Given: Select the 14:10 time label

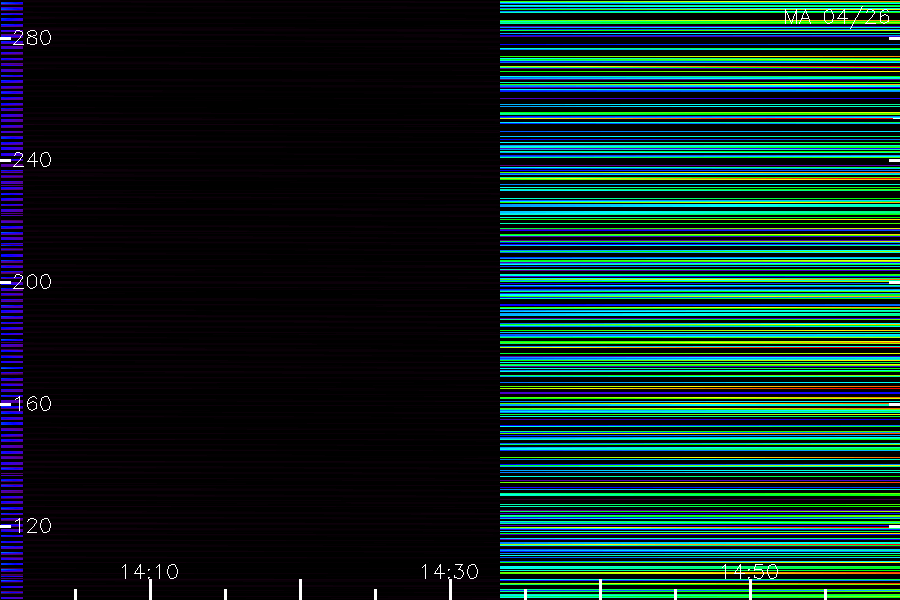Looking at the screenshot, I should click(150, 571).
